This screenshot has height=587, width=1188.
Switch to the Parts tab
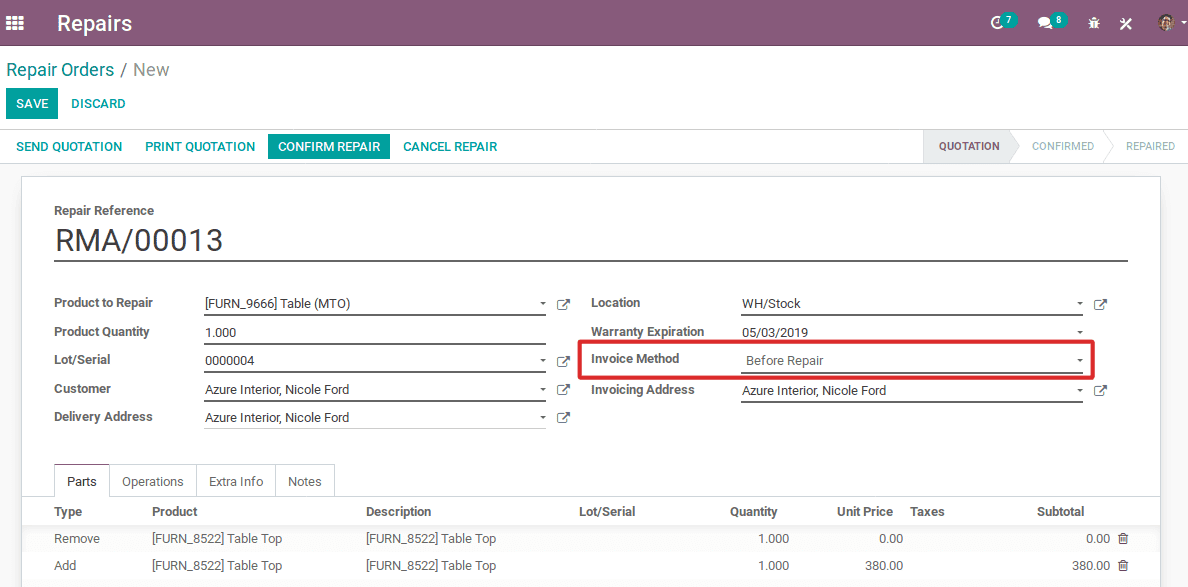click(x=82, y=481)
